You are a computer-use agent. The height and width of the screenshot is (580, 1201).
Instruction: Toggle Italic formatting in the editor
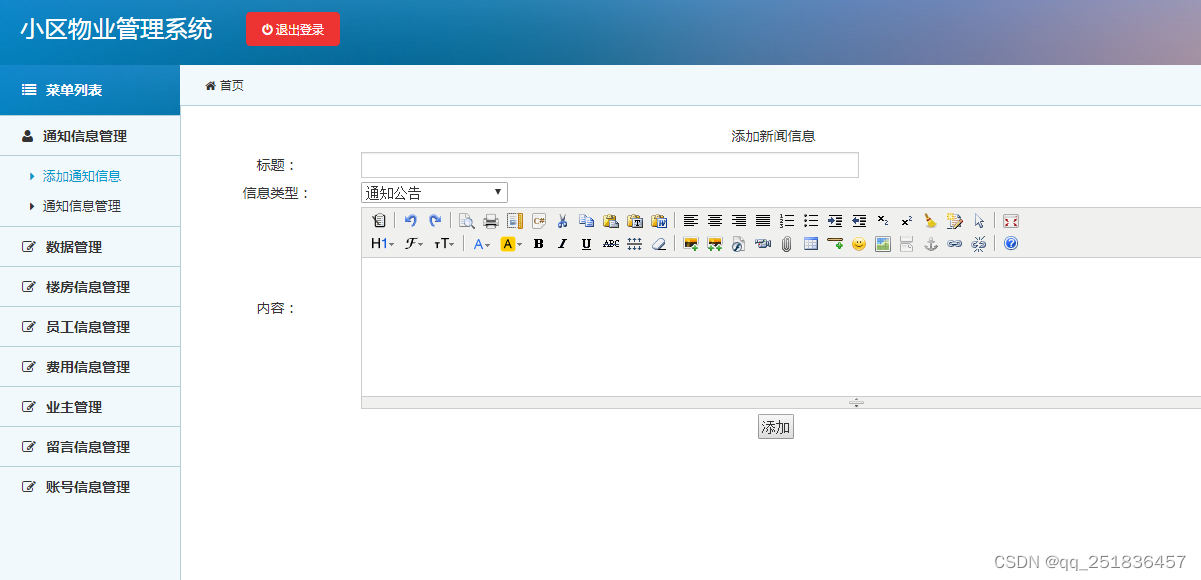coord(561,244)
